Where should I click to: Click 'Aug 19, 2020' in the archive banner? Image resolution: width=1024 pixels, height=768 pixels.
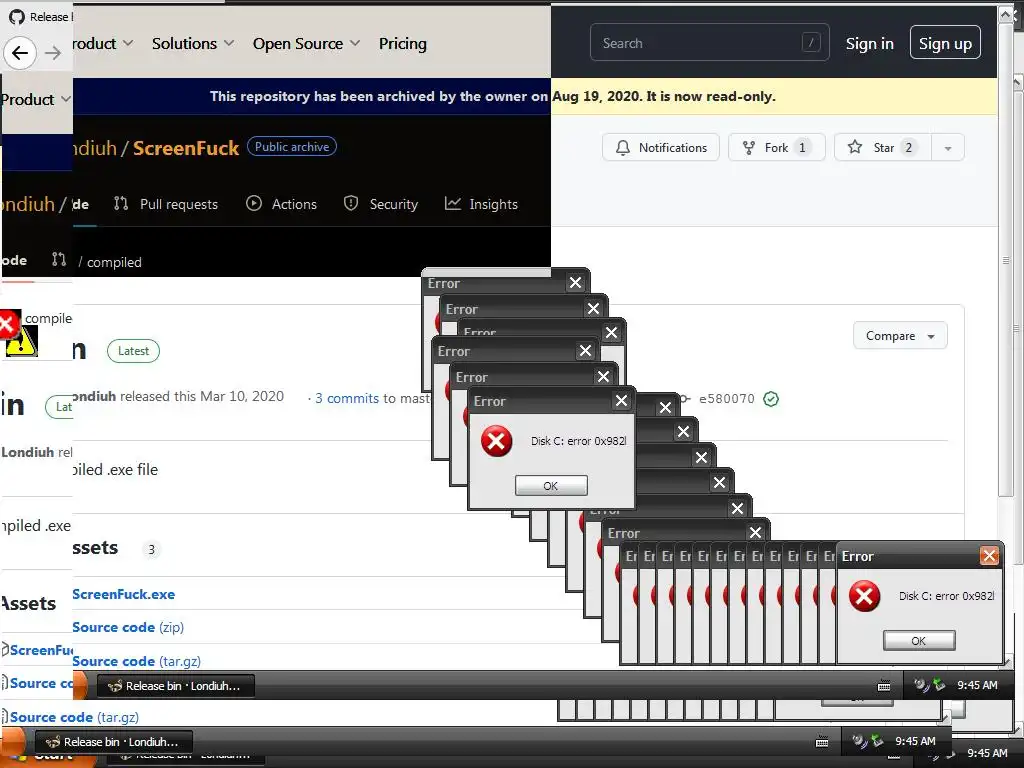(x=597, y=97)
